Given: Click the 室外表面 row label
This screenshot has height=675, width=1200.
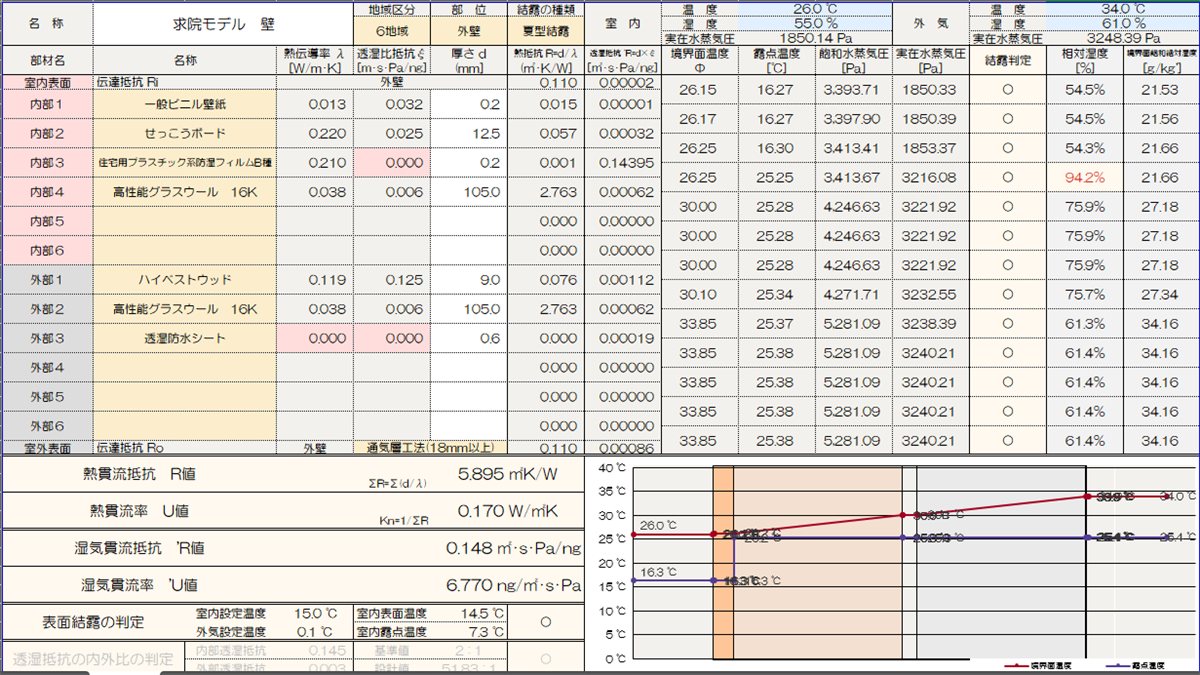Looking at the screenshot, I should (x=47, y=448).
